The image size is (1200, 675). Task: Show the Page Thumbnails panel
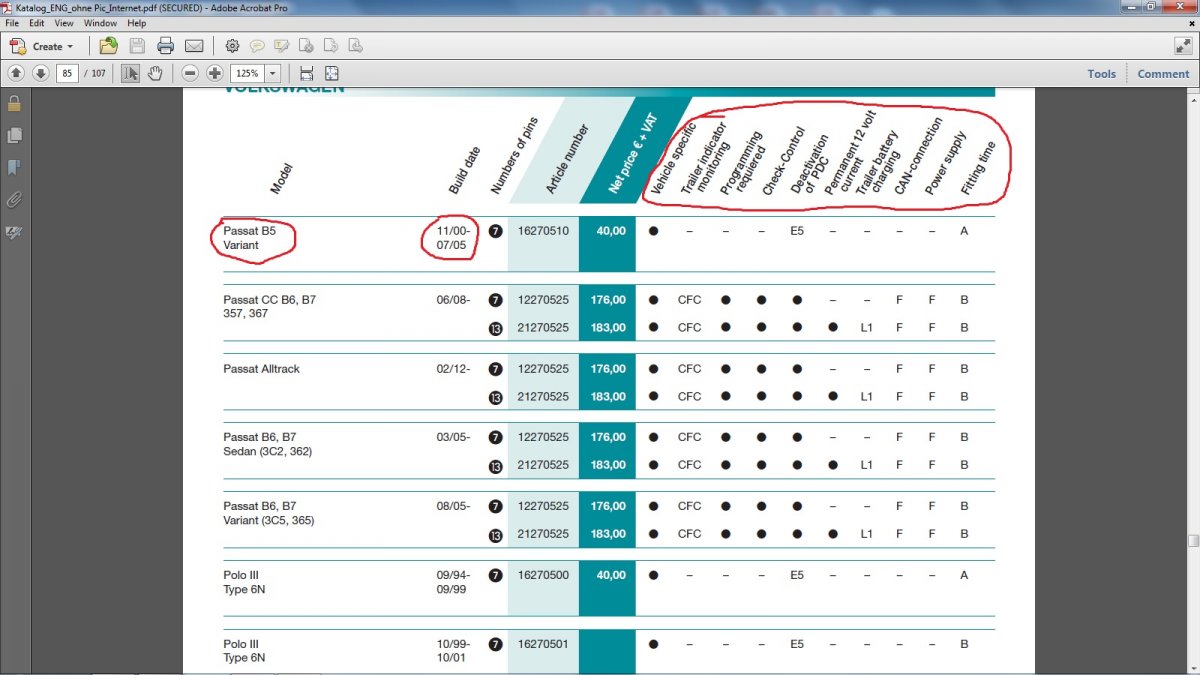[x=14, y=135]
